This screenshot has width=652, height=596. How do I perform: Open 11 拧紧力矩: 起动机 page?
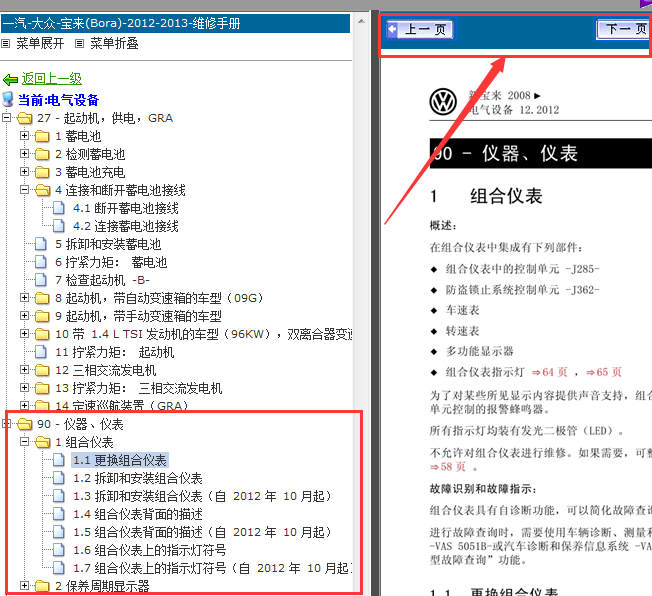click(x=114, y=352)
